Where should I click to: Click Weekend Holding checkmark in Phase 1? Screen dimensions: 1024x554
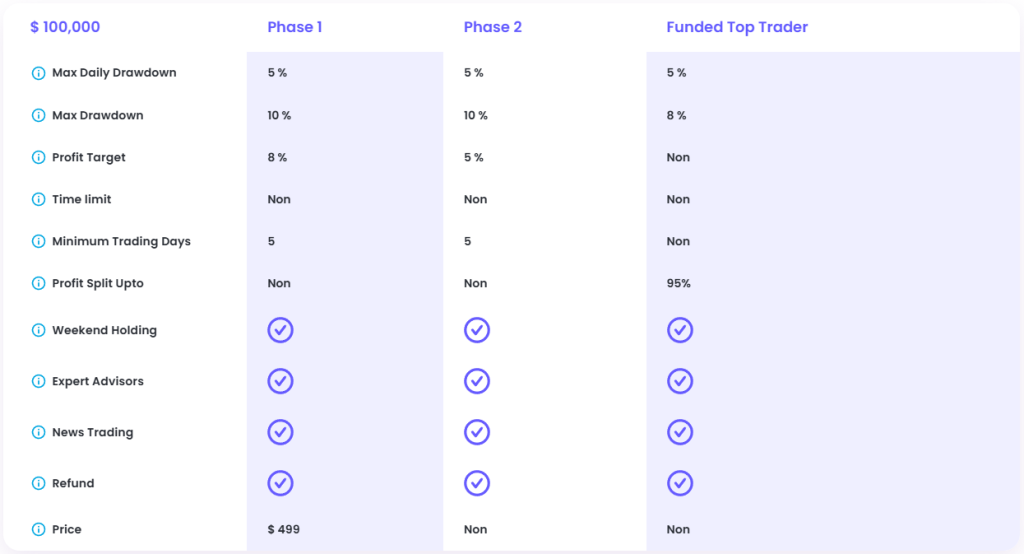tap(280, 330)
